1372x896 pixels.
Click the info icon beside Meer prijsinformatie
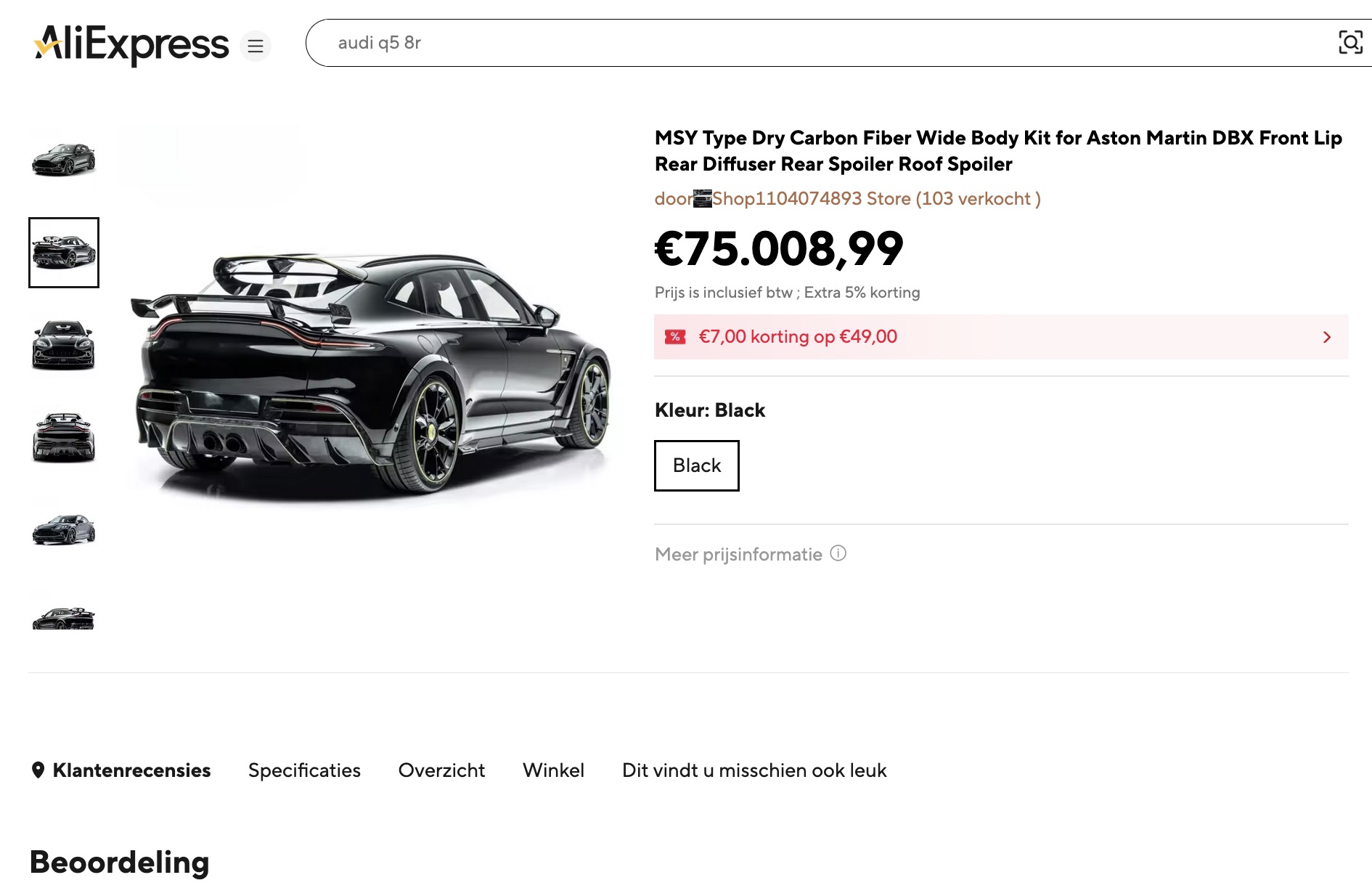pyautogui.click(x=838, y=553)
